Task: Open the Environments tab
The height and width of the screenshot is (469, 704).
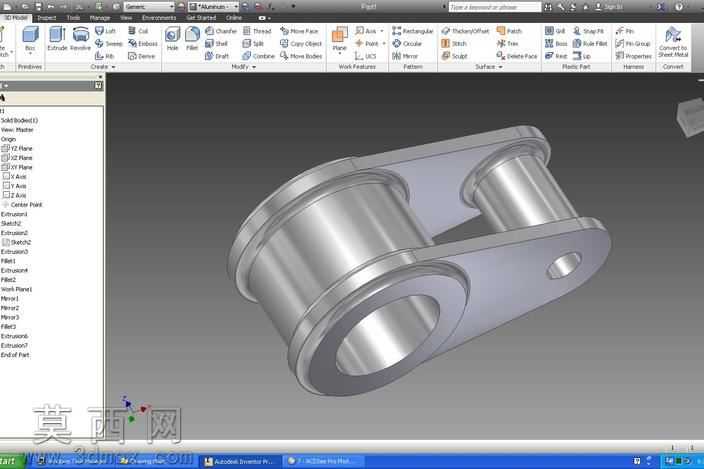Action: pyautogui.click(x=159, y=18)
